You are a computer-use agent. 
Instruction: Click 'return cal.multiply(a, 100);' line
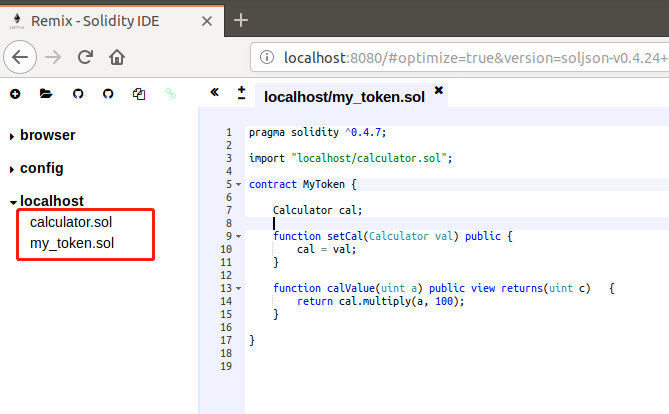(x=381, y=301)
